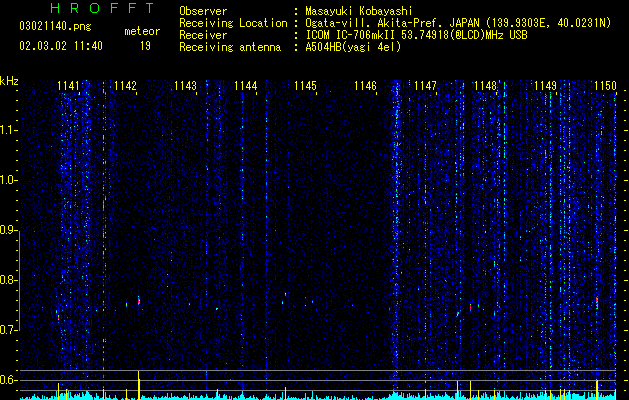The width and height of the screenshot is (629, 400).
Task: Select the meteor count value 19
Action: [145, 46]
